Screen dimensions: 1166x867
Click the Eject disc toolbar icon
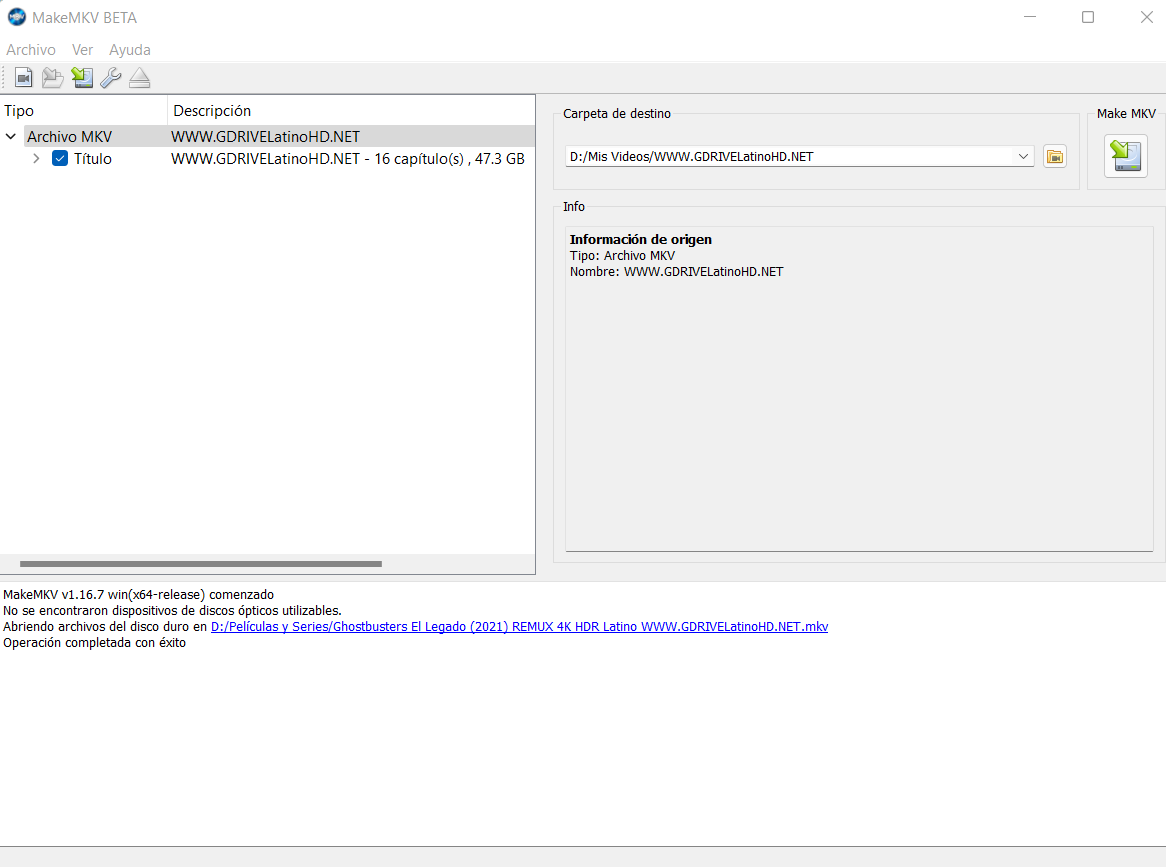click(x=140, y=77)
